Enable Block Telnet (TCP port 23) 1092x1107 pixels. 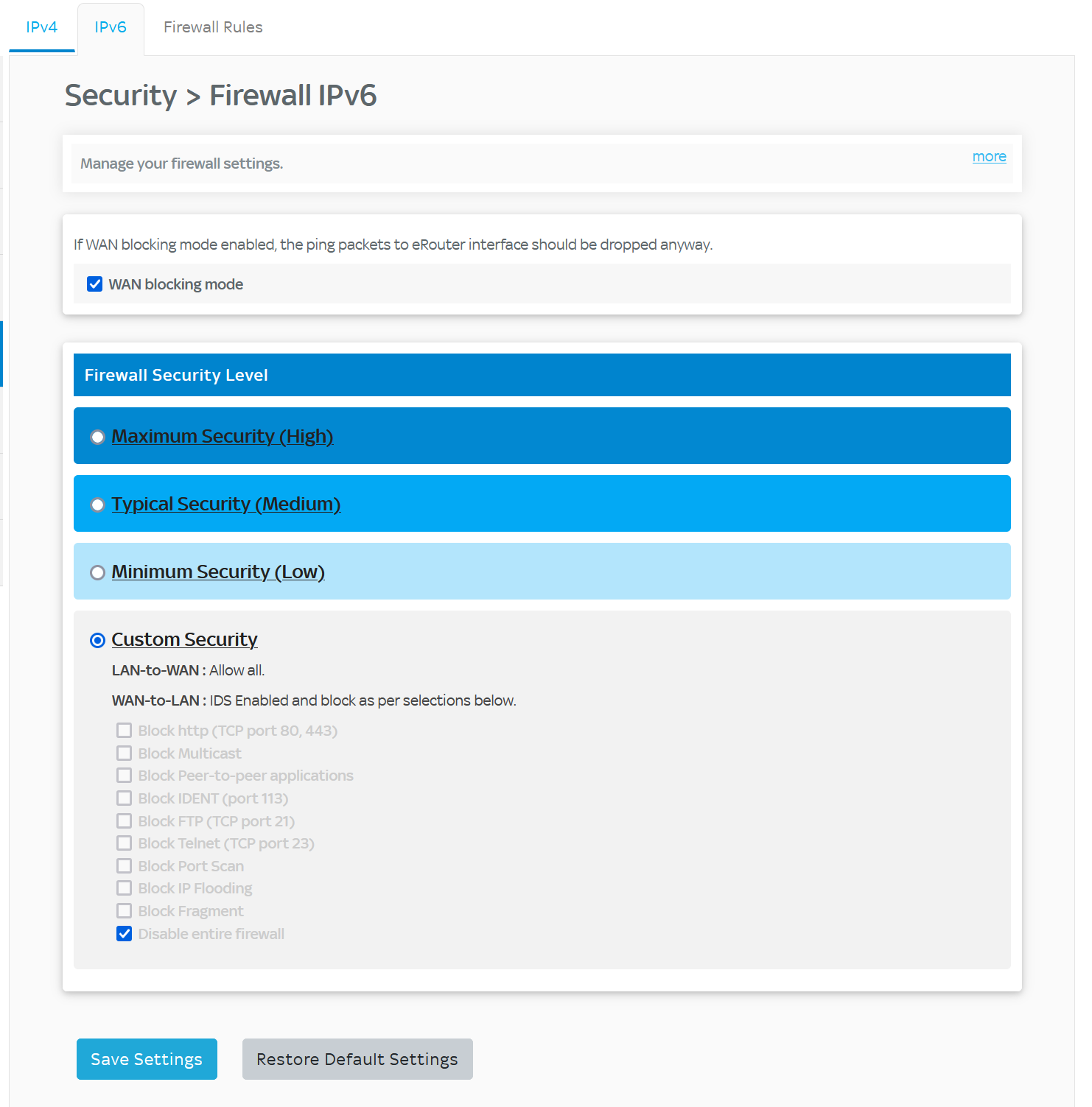coord(124,843)
